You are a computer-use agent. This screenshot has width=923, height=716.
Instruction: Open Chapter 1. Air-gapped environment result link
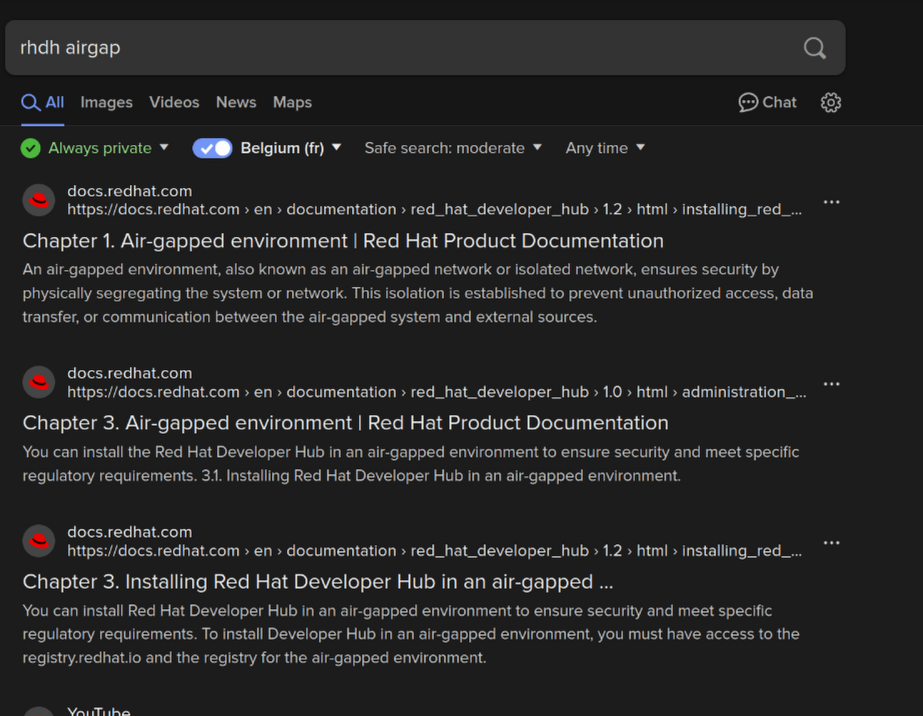pos(343,241)
